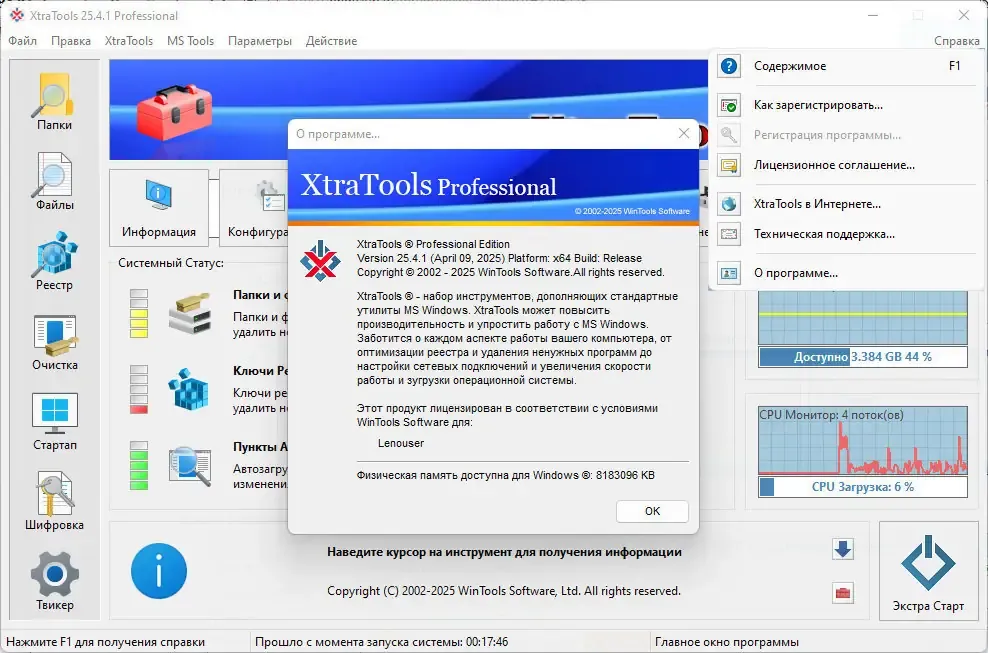Click the green autostart status level indicator

(139, 466)
